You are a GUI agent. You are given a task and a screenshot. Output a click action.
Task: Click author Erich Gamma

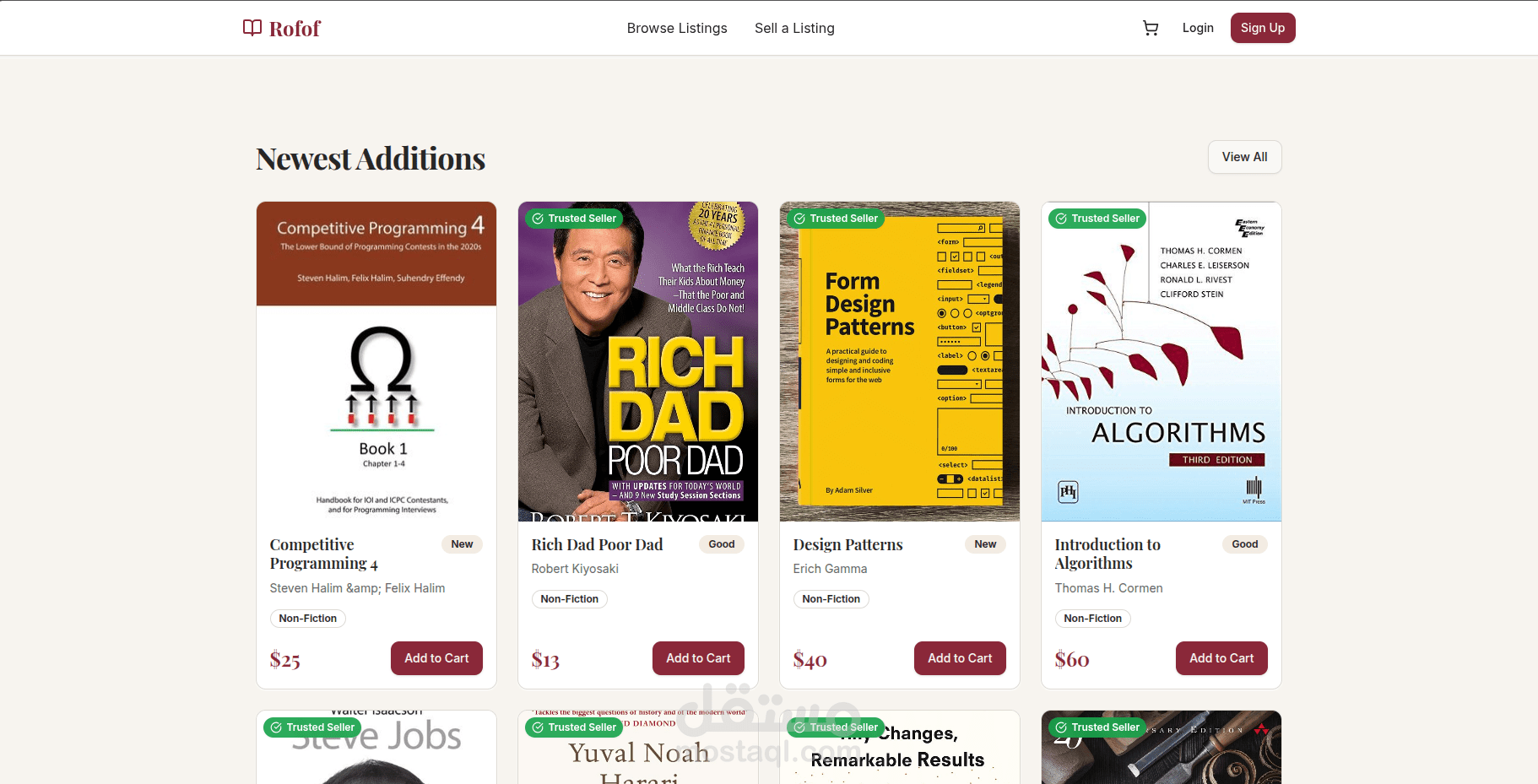click(830, 569)
